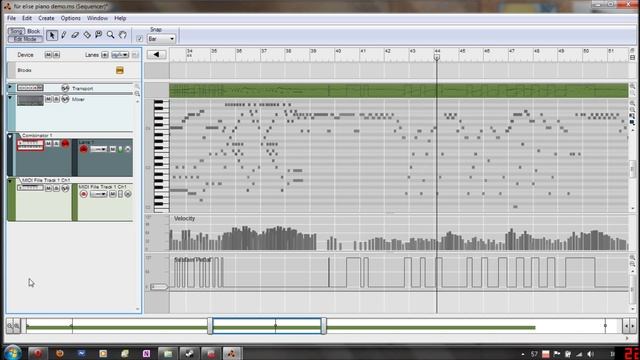
Task: Open Lane 1 quantize dropdown
Action: tap(98, 149)
